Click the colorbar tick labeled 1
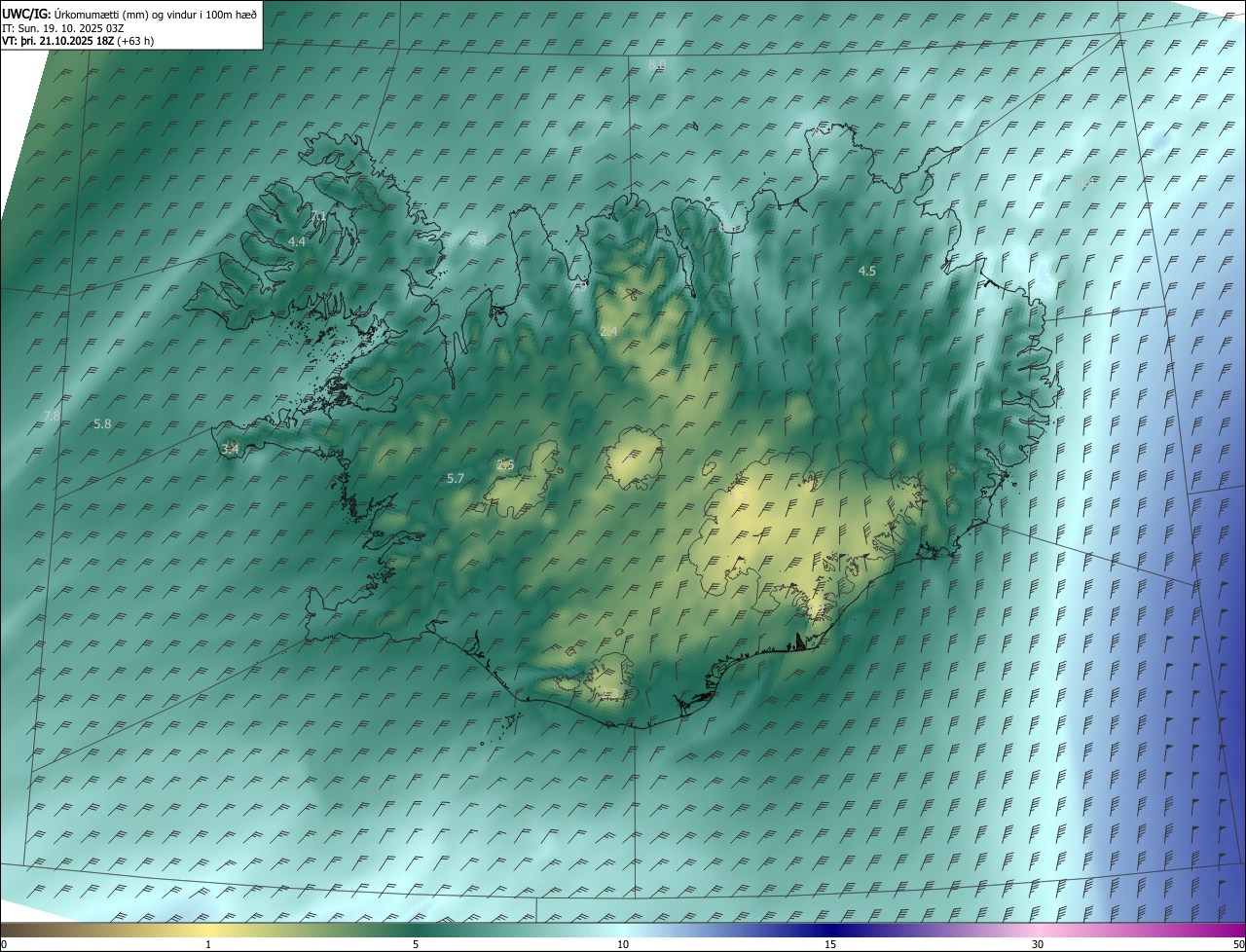The image size is (1246, 952). click(208, 944)
